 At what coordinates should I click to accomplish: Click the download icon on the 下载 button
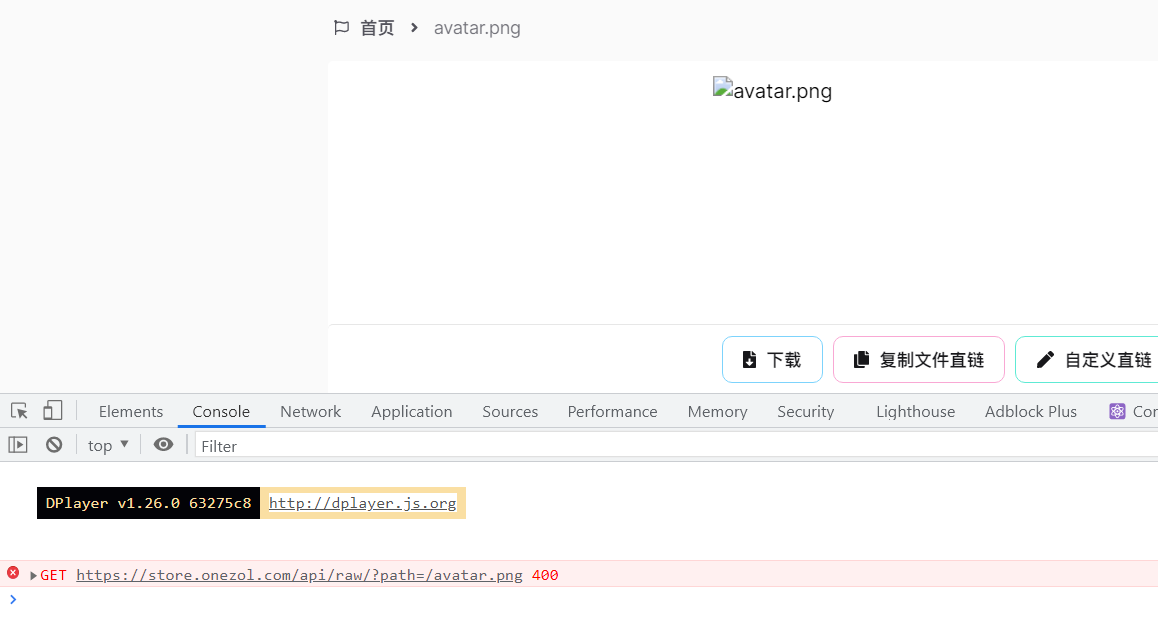(x=749, y=359)
